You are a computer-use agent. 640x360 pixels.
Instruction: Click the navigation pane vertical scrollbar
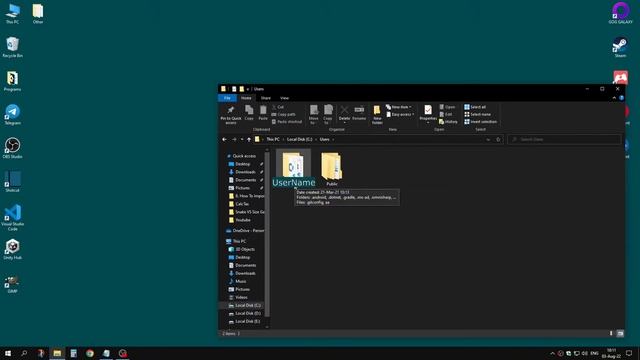pyautogui.click(x=267, y=235)
